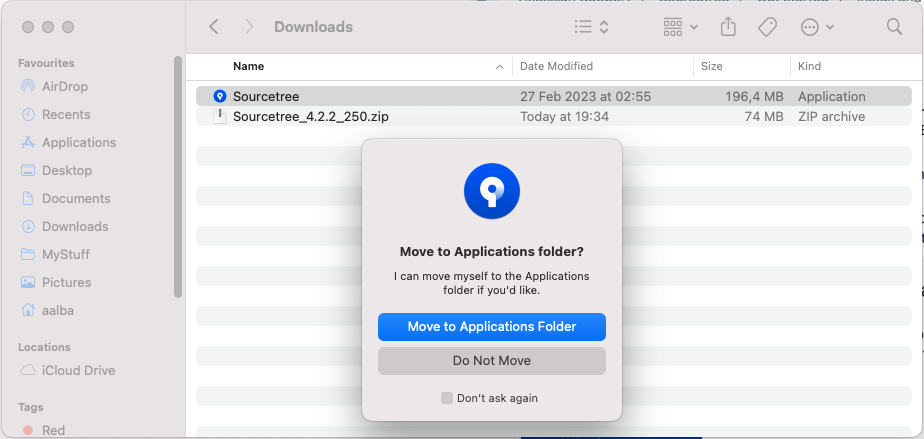Image resolution: width=924 pixels, height=439 pixels.
Task: Click the ZIP archive kind cell
Action: pyautogui.click(x=831, y=117)
